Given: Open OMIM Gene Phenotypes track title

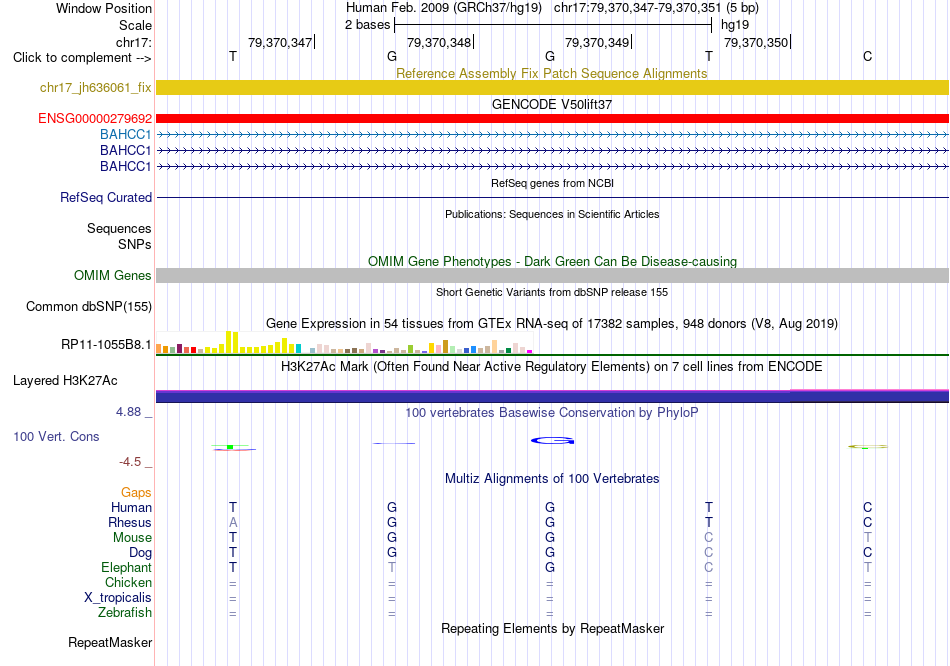Looking at the screenshot, I should [553, 261].
